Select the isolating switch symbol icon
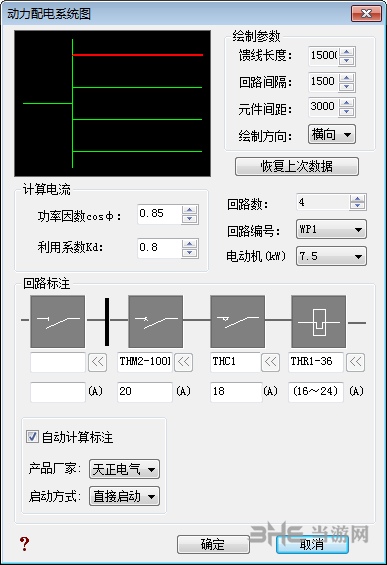387x565 pixels. click(x=58, y=321)
